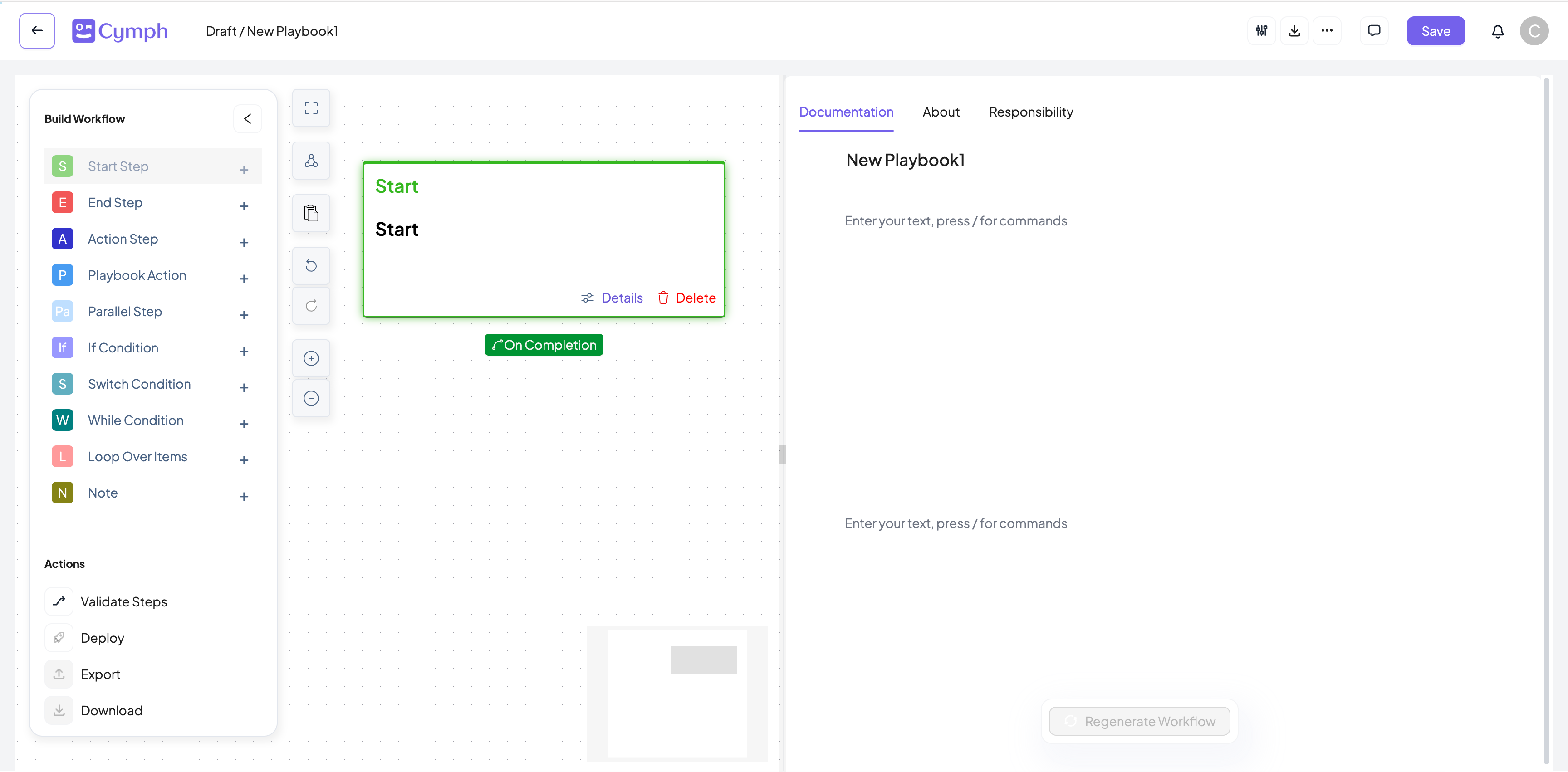Open the copy/paste tool on the canvas

pos(311,213)
